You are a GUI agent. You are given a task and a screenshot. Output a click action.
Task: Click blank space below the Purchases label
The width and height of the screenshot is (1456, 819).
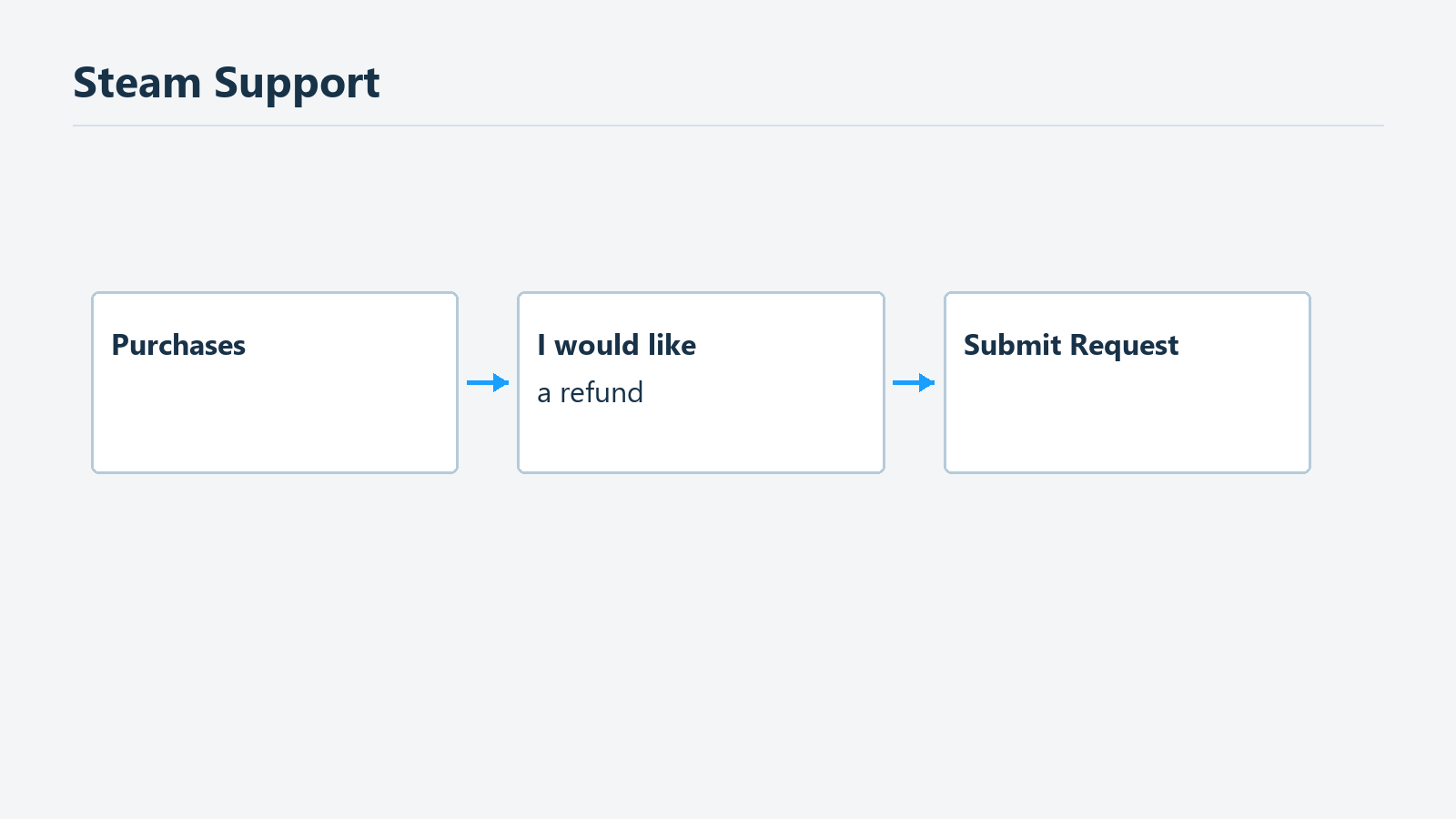[x=275, y=419]
